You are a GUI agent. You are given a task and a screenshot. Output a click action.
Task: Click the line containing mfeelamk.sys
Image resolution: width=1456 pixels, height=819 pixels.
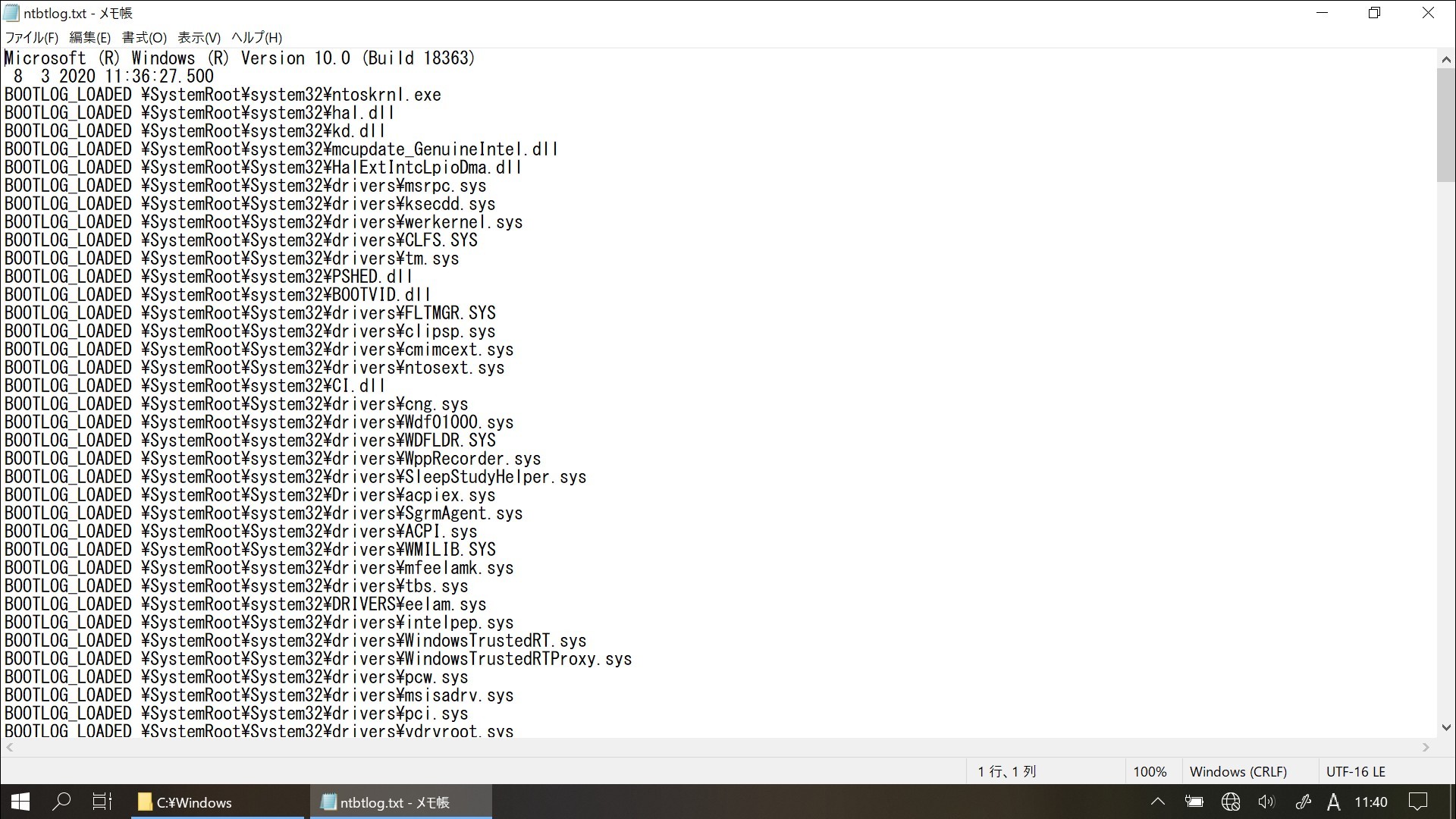point(259,568)
